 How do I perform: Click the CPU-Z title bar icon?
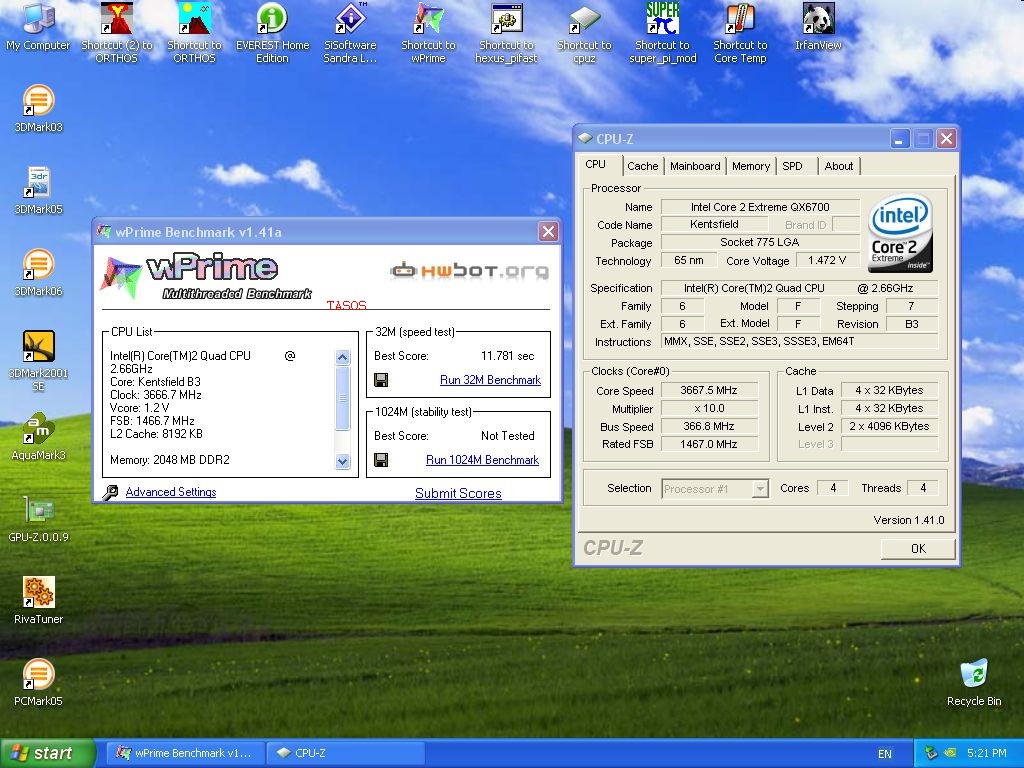585,138
